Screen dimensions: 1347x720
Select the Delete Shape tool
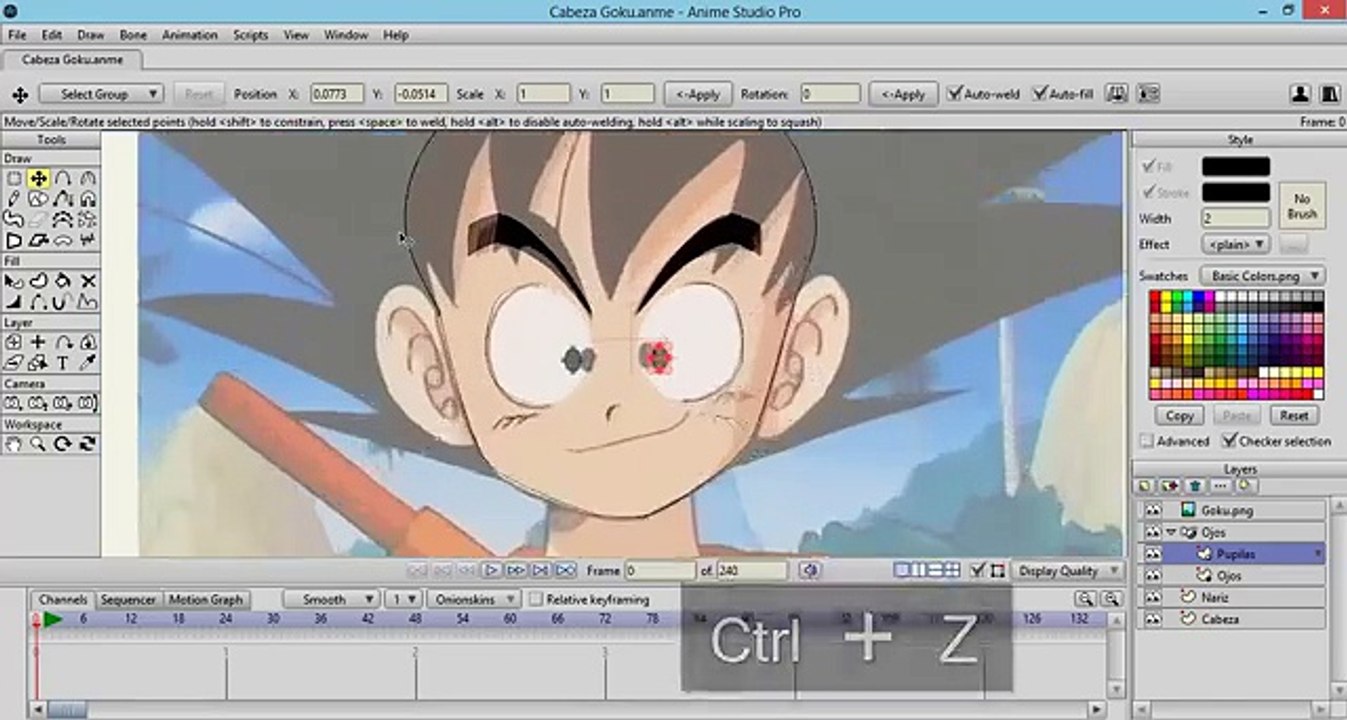pyautogui.click(x=88, y=281)
